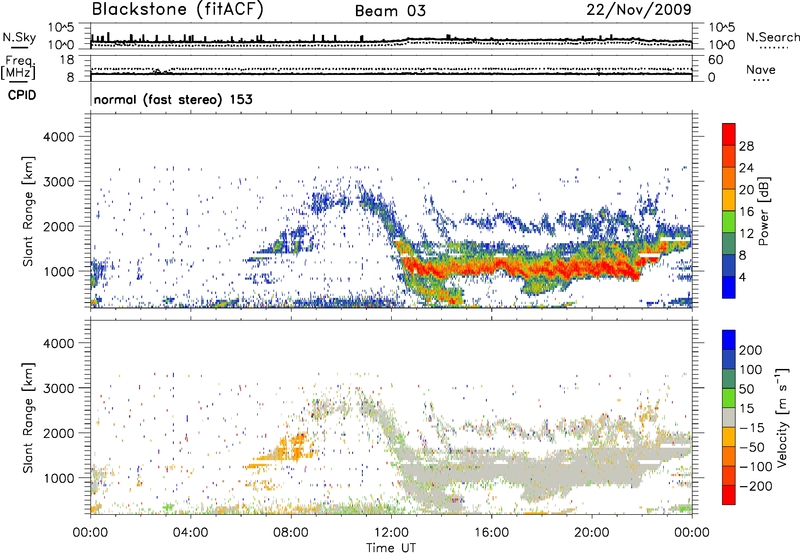Click the N.Search legend label
This screenshot has height=554, width=800.
(772, 37)
